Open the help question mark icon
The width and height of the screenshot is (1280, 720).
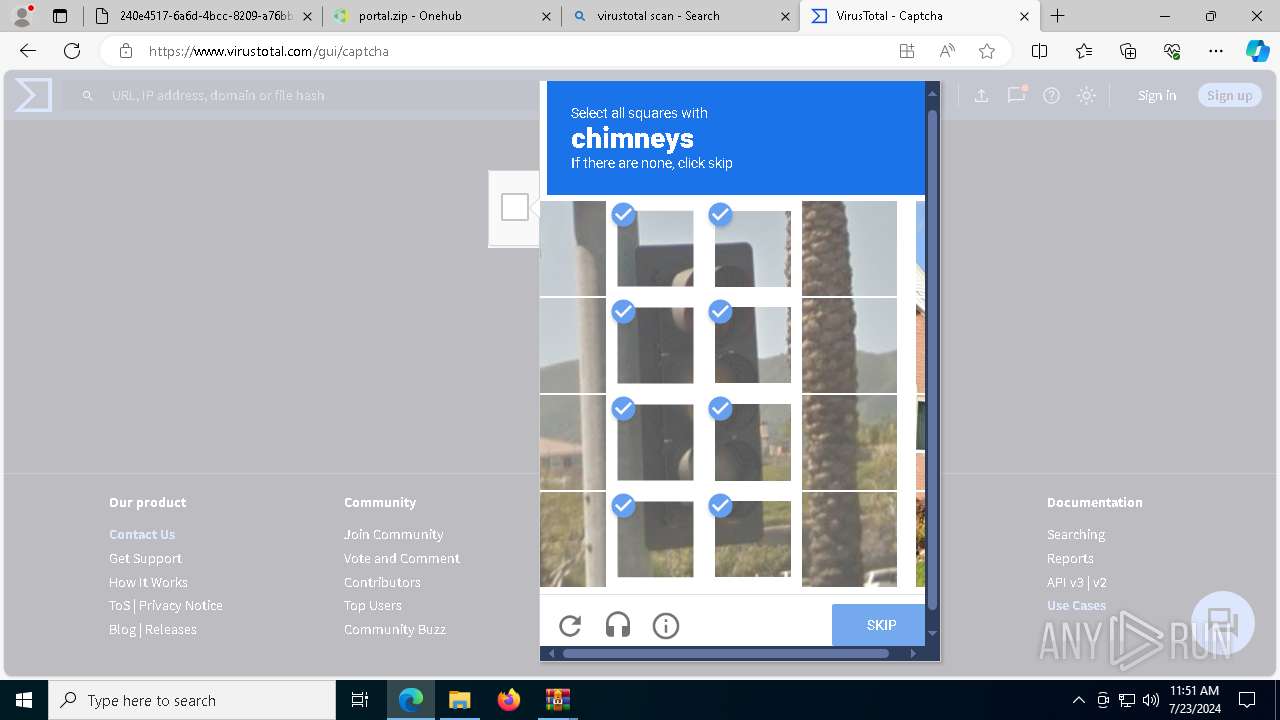1051,95
